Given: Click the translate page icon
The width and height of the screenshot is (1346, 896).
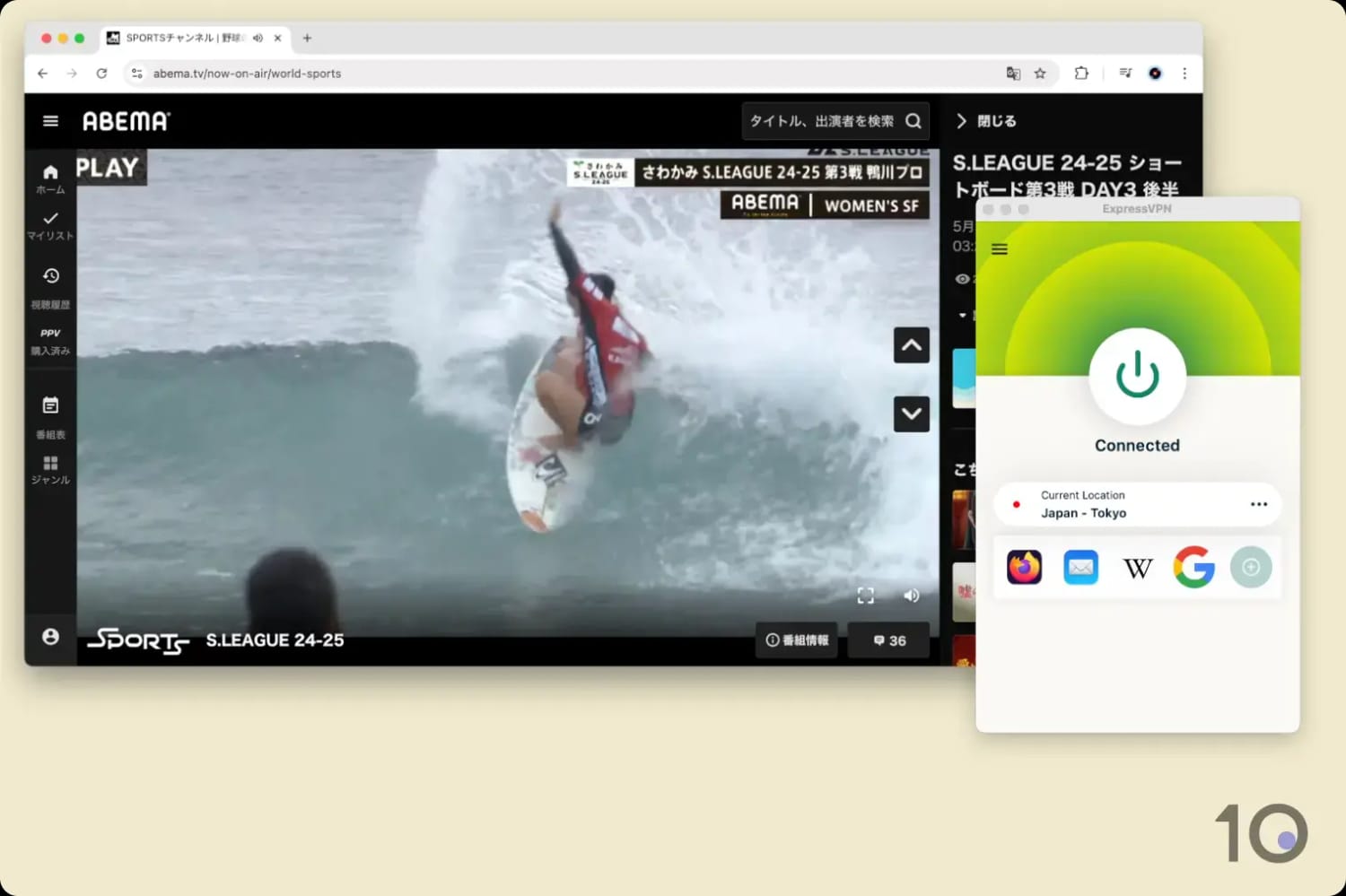Looking at the screenshot, I should pyautogui.click(x=1013, y=74).
